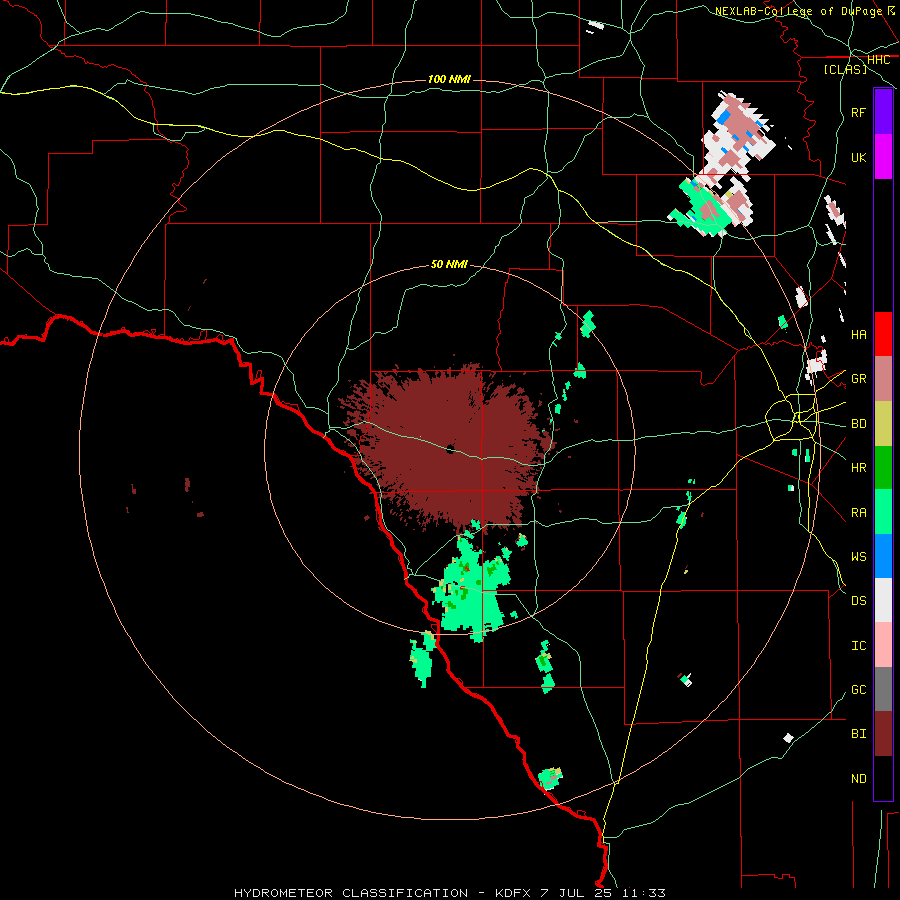Click the RF purple legend swatch
Viewport: 900px width, 900px height.
click(883, 112)
